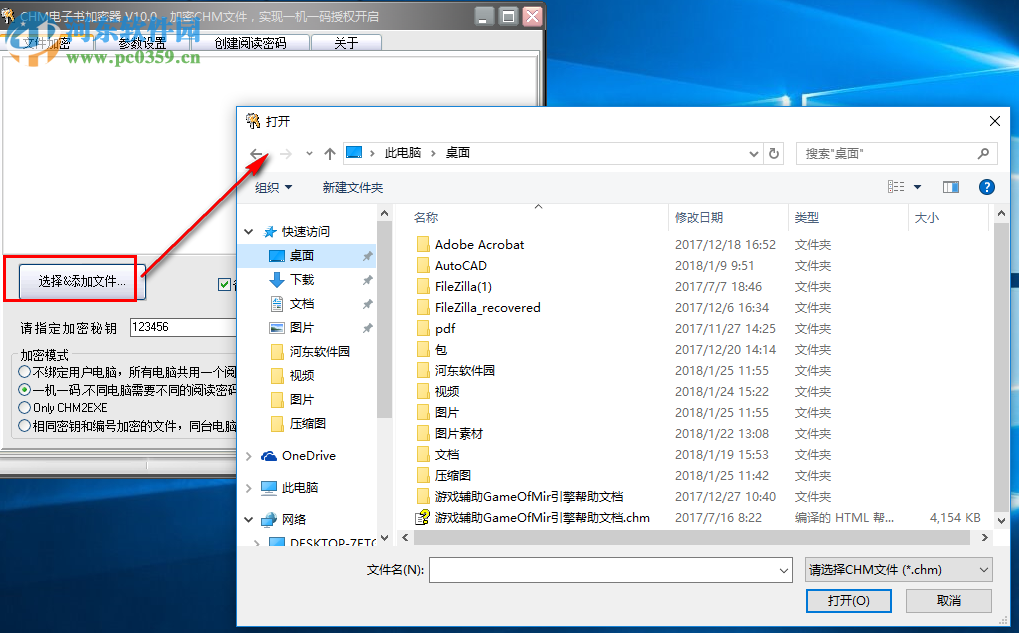The image size is (1019, 633).
Task: Change the file list view layout
Action: click(x=898, y=187)
